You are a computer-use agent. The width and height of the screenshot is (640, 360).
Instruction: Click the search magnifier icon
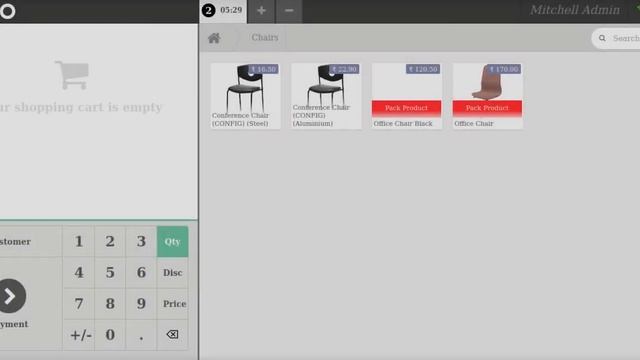[602, 38]
